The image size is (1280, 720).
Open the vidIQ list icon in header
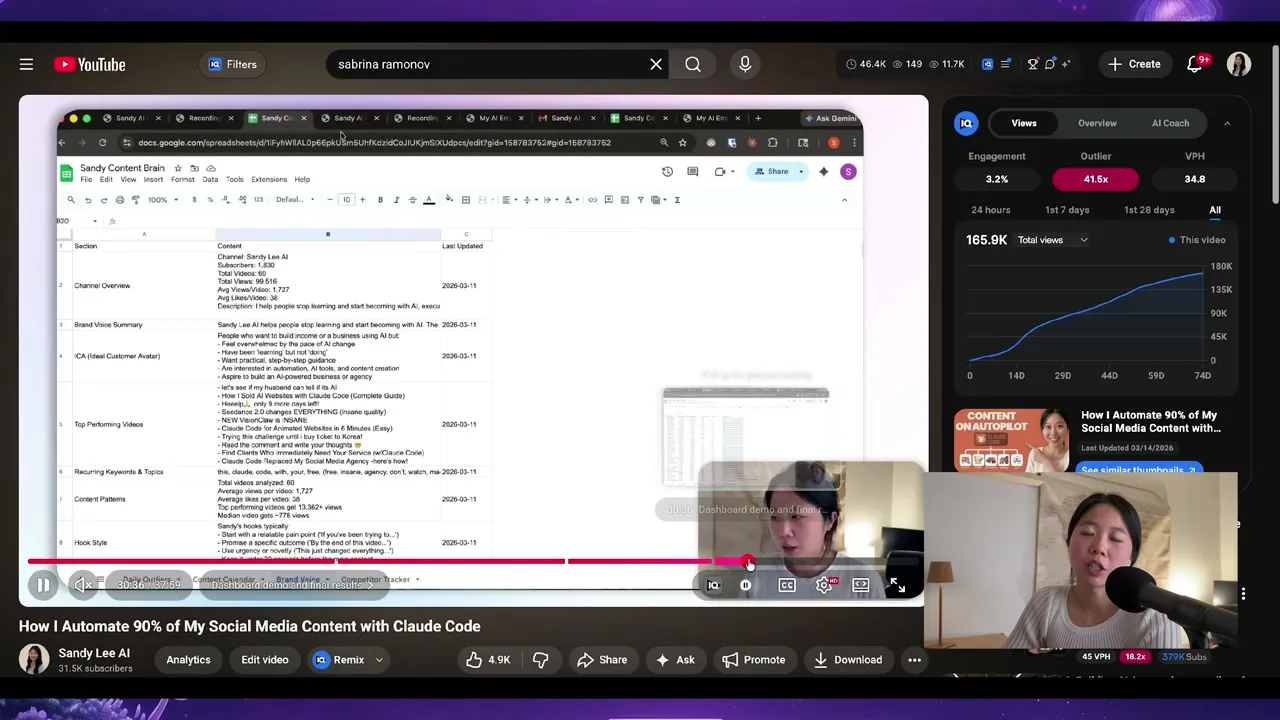(1006, 64)
